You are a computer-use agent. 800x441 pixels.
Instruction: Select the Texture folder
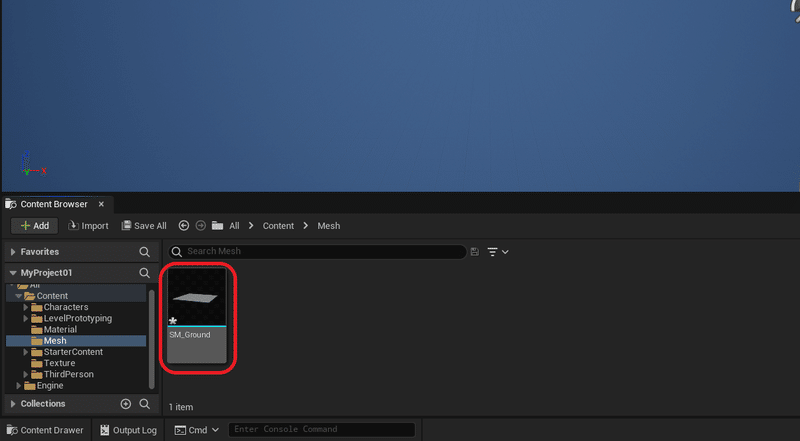[59, 363]
